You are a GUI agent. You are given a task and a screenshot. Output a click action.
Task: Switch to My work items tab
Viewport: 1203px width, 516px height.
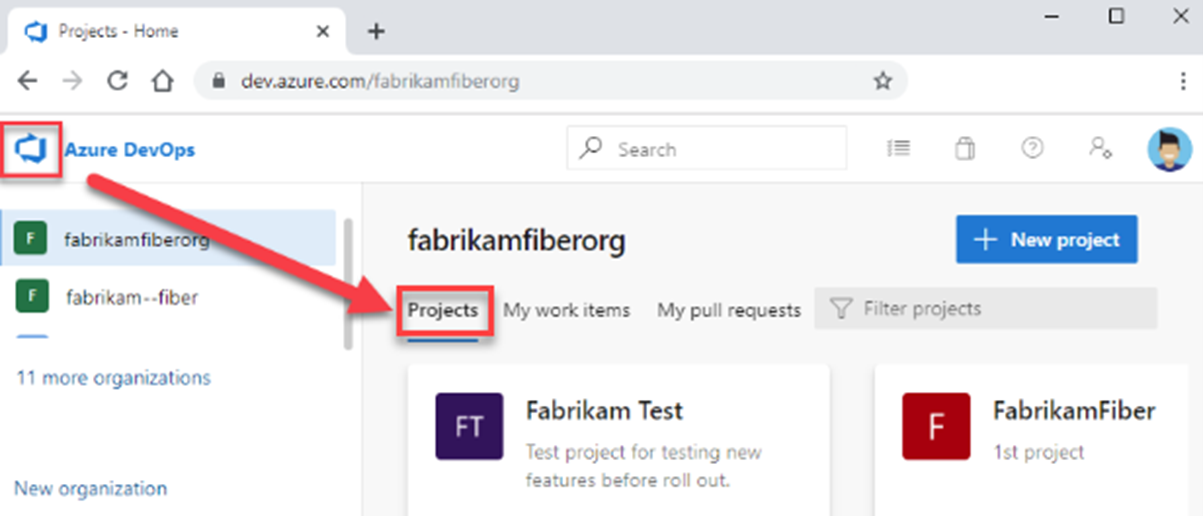[x=566, y=310]
